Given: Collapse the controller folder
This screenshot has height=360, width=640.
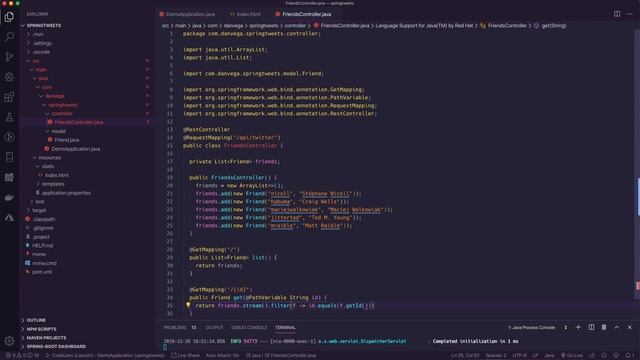Looking at the screenshot, I should coord(61,113).
